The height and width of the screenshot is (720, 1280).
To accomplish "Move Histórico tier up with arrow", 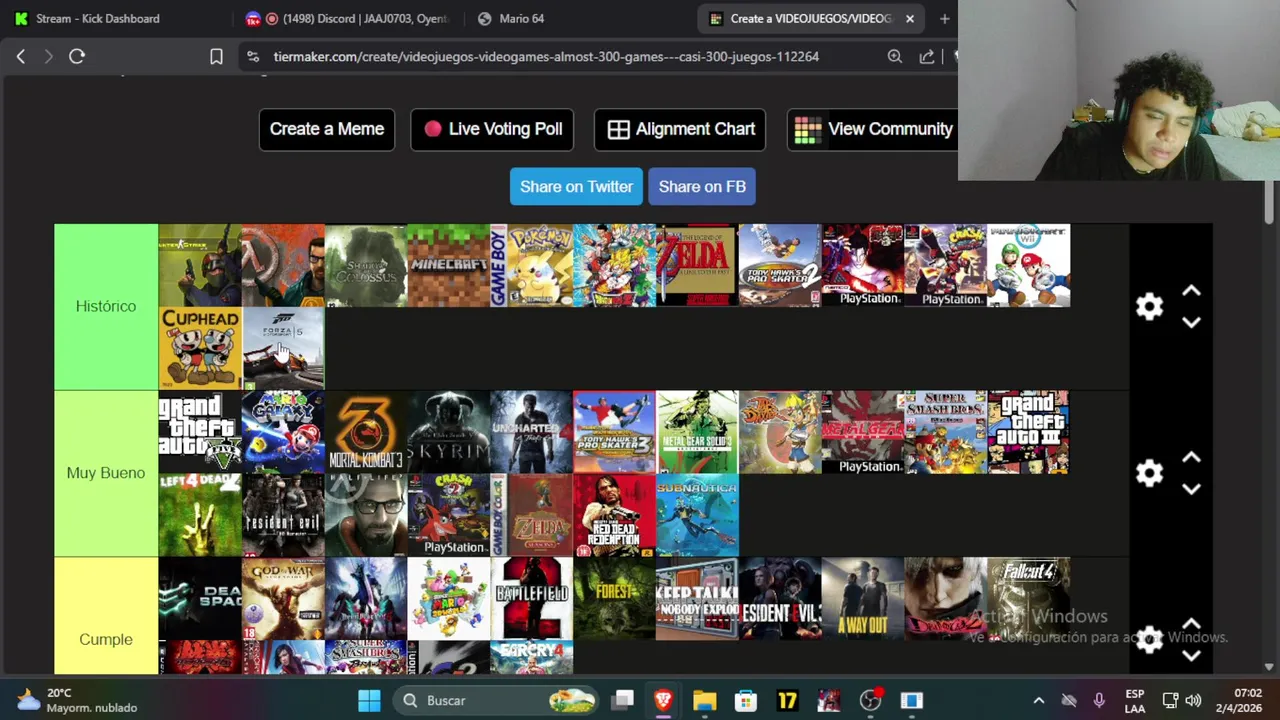I will tap(1191, 291).
